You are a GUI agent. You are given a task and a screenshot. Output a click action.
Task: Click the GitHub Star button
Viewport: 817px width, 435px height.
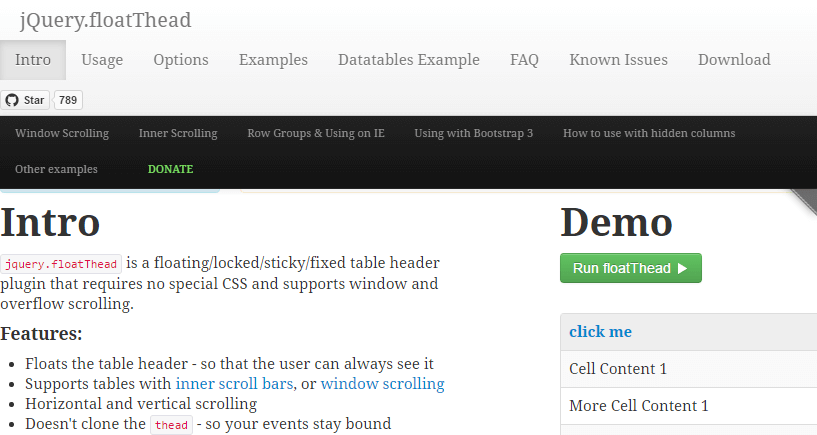coord(25,100)
